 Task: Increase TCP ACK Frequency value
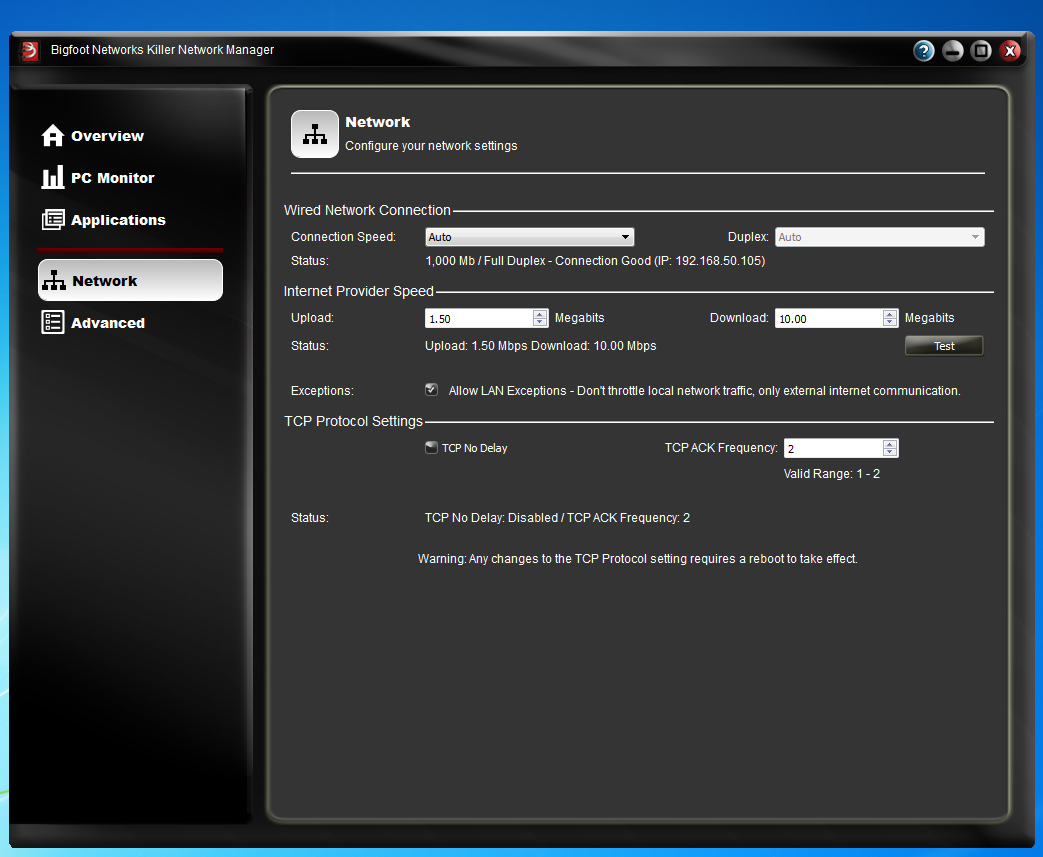890,444
